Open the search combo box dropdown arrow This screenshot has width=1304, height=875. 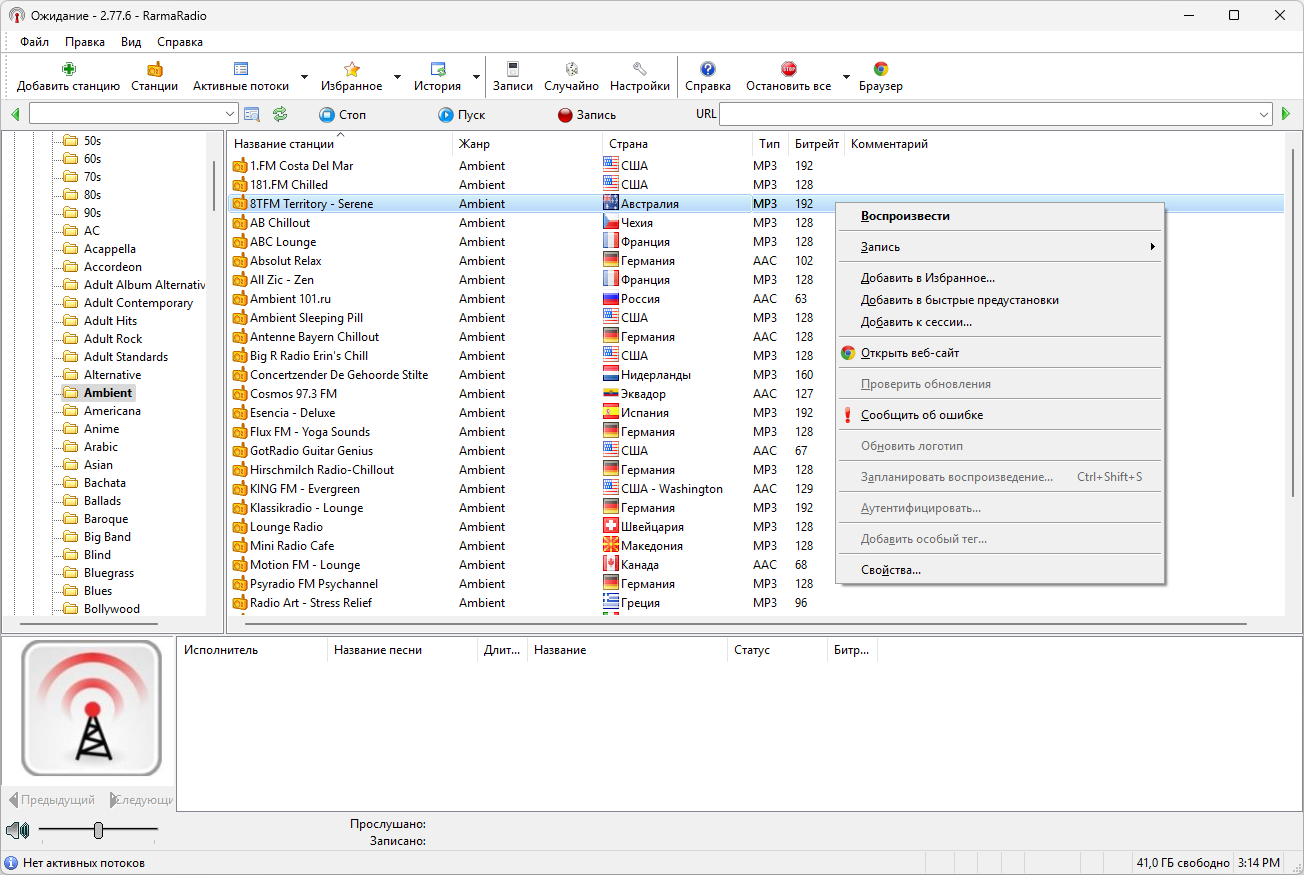coord(231,114)
